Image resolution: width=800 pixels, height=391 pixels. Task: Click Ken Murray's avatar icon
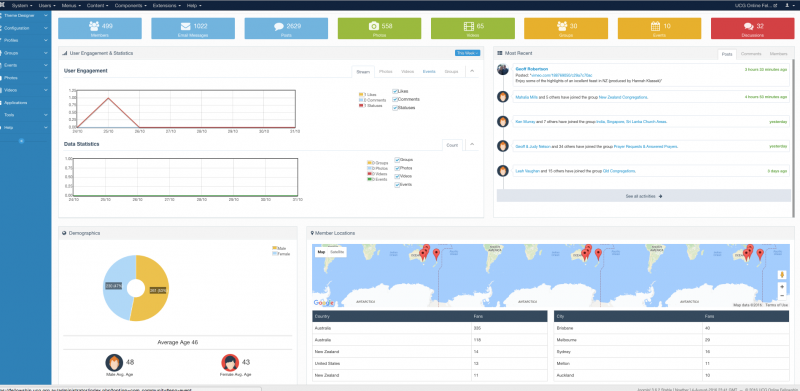(503, 121)
